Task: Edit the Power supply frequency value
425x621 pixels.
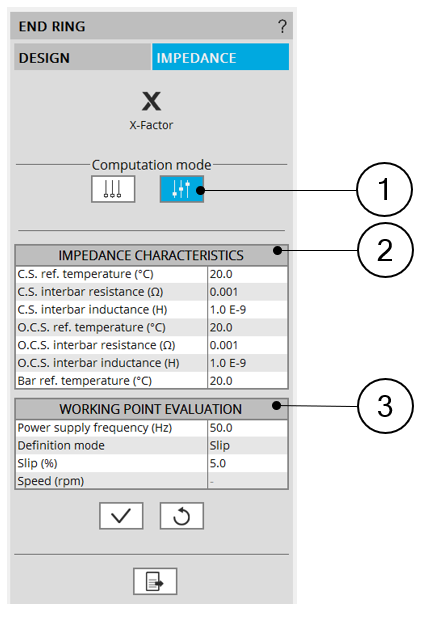Action: pyautogui.click(x=248, y=428)
